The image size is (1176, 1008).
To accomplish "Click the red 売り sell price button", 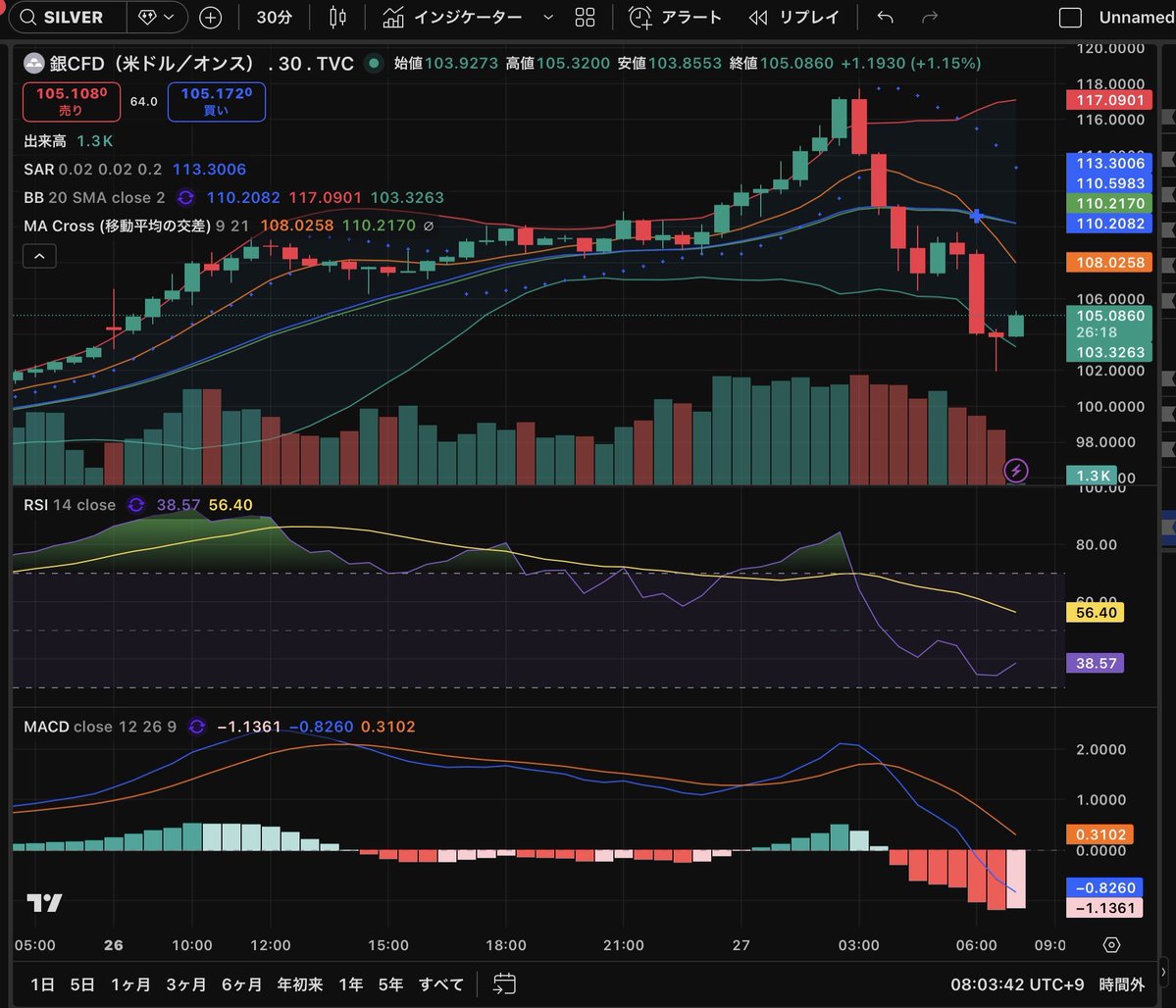I will click(x=72, y=101).
